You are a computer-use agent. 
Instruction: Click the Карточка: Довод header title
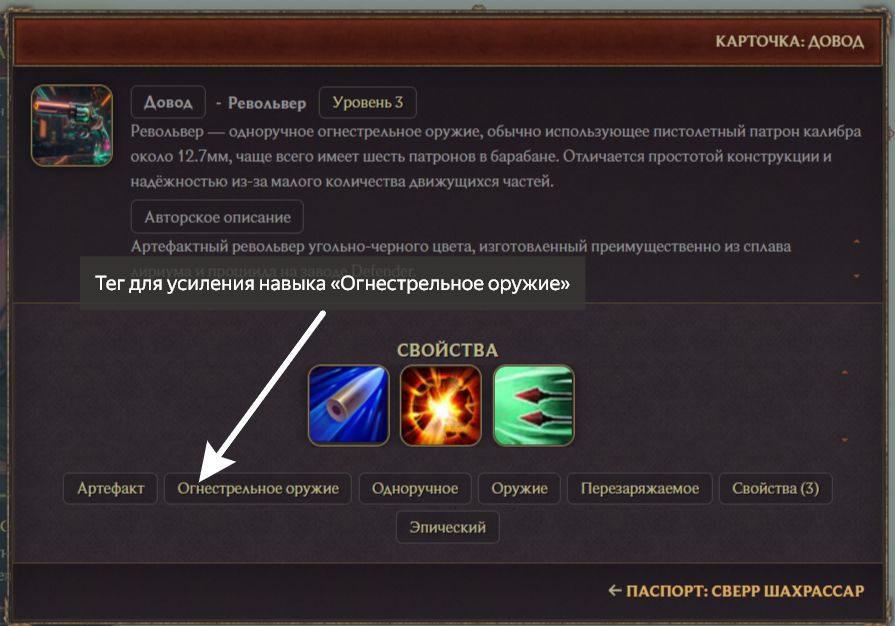pyautogui.click(x=790, y=42)
